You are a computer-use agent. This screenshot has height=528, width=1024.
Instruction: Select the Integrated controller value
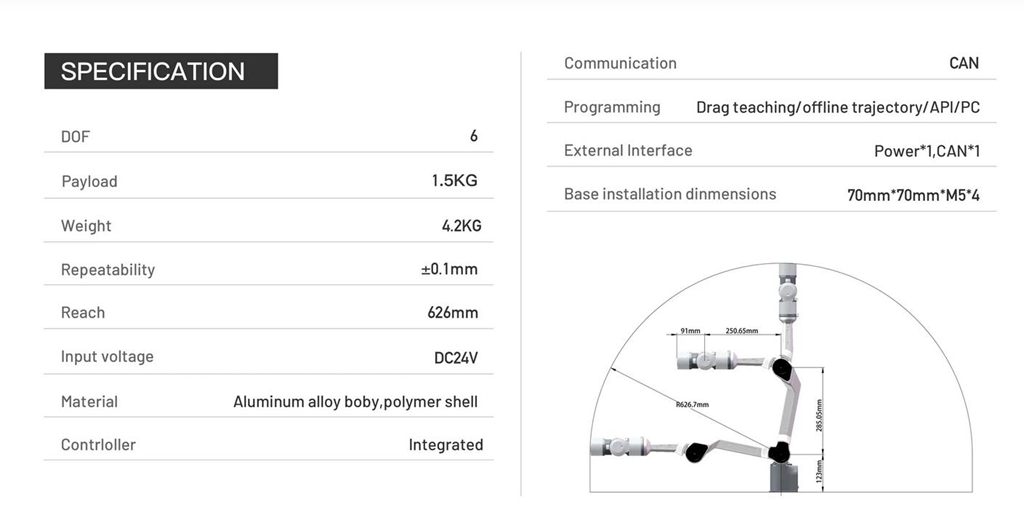[445, 445]
